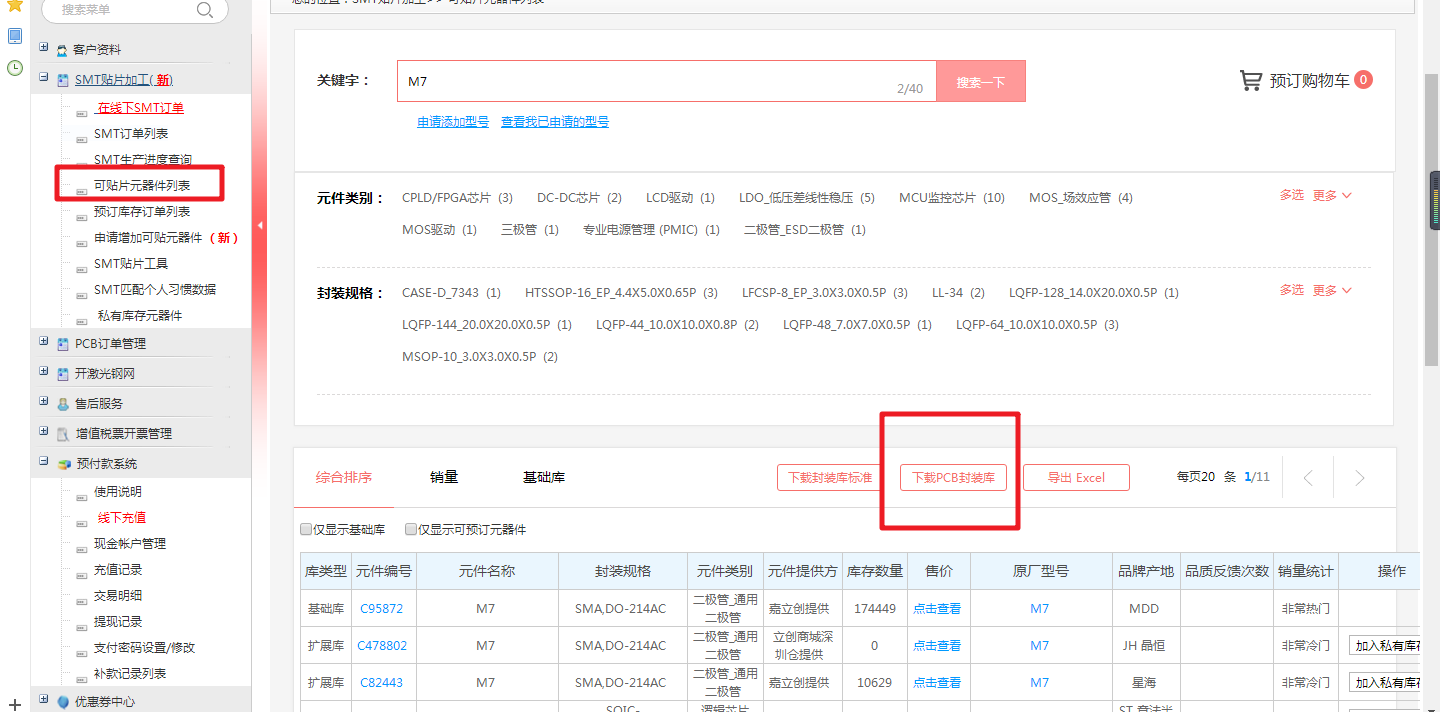The image size is (1440, 712).
Task: Expand the PCB订单管理 tree node
Action: click(x=44, y=342)
